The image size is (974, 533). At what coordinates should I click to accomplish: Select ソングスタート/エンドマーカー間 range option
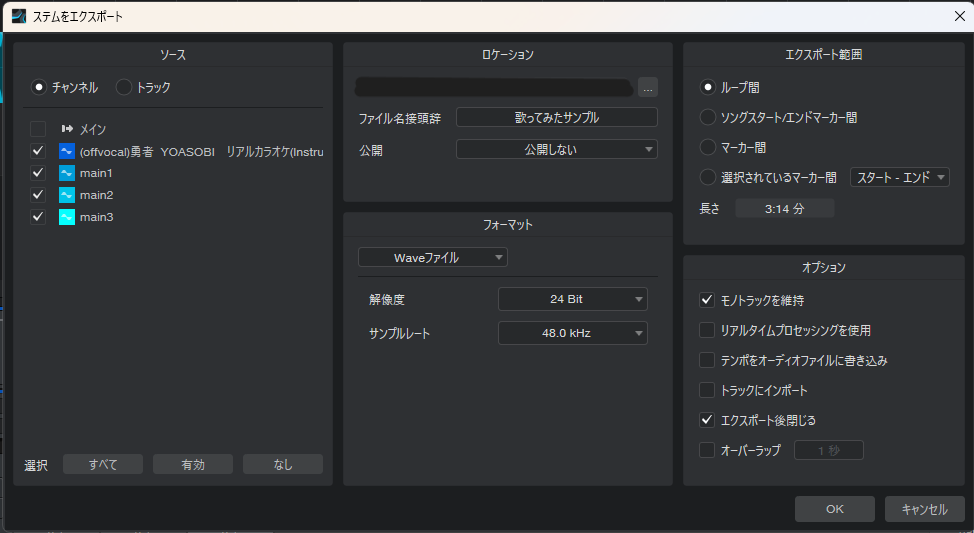coord(708,117)
